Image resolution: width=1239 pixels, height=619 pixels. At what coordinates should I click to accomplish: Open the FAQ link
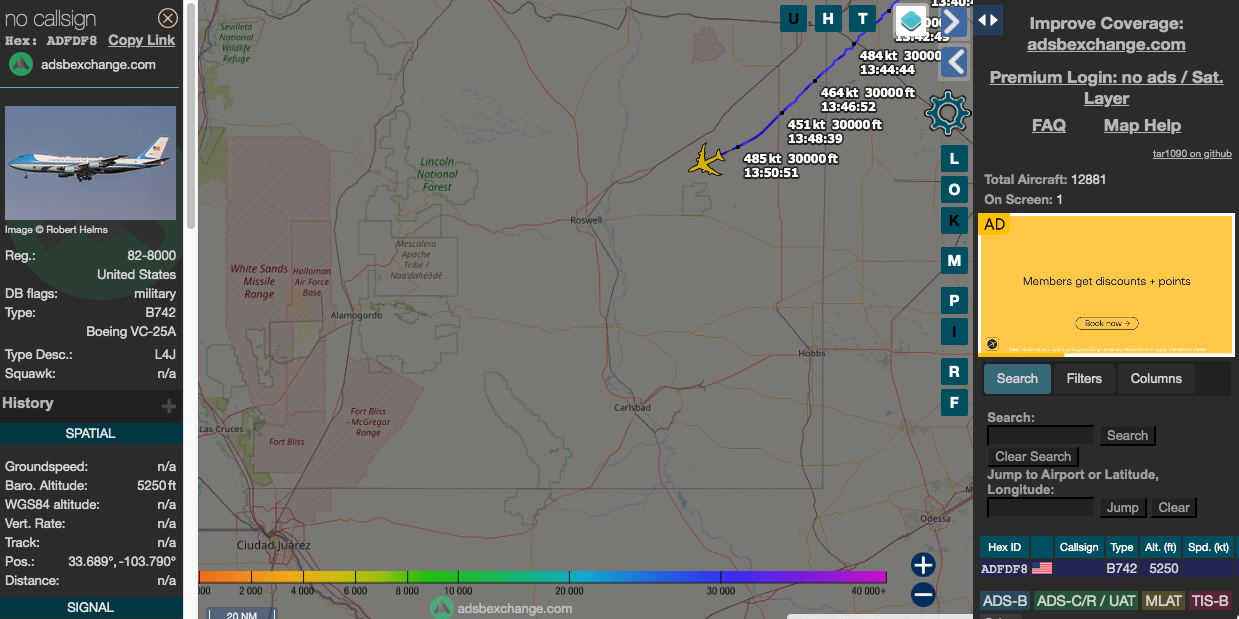[x=1048, y=125]
